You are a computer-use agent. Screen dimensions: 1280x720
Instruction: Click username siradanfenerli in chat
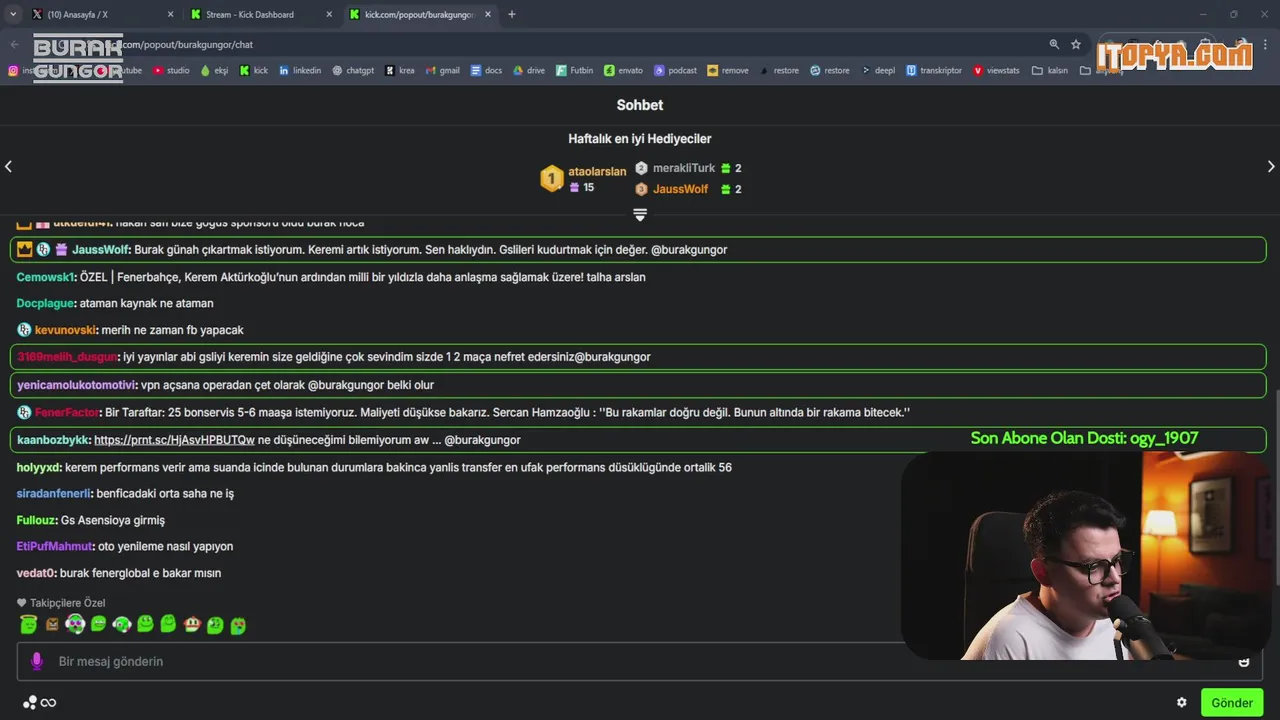click(55, 493)
